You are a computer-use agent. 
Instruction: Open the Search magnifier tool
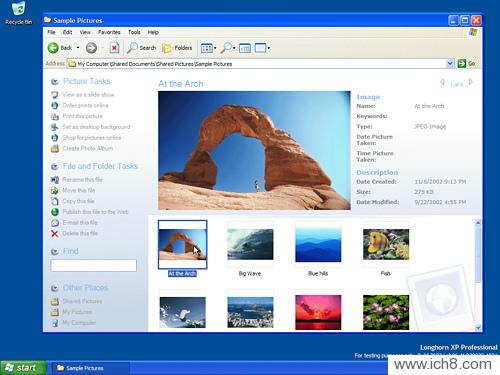coord(141,48)
